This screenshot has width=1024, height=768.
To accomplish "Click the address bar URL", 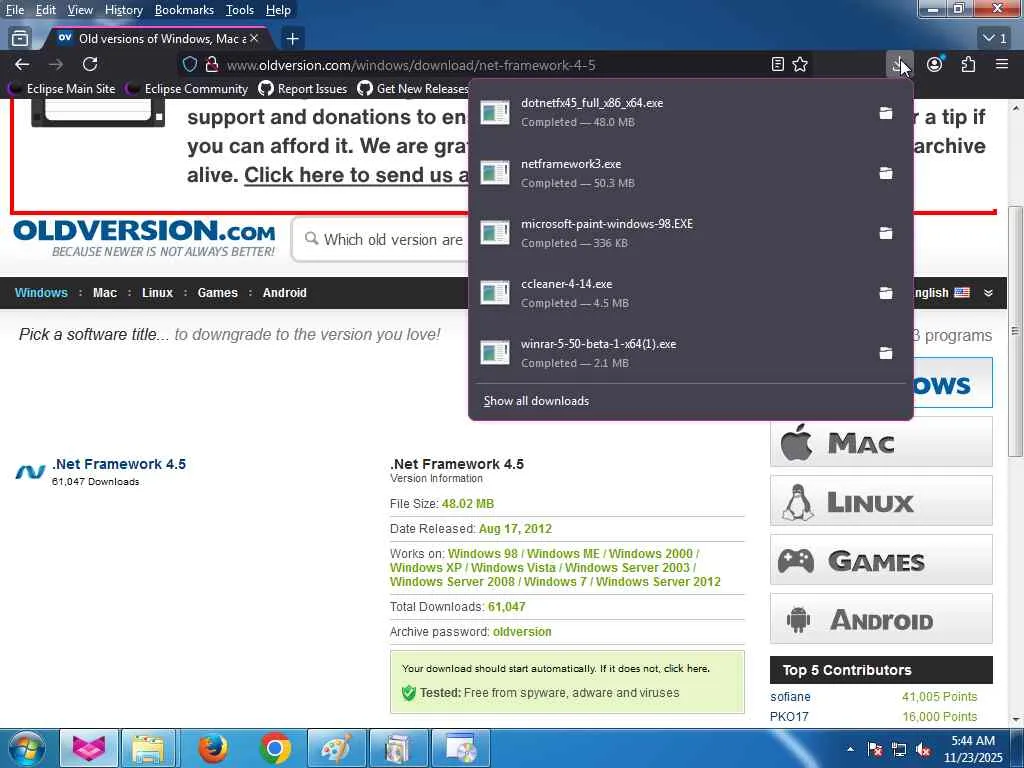I will point(411,65).
